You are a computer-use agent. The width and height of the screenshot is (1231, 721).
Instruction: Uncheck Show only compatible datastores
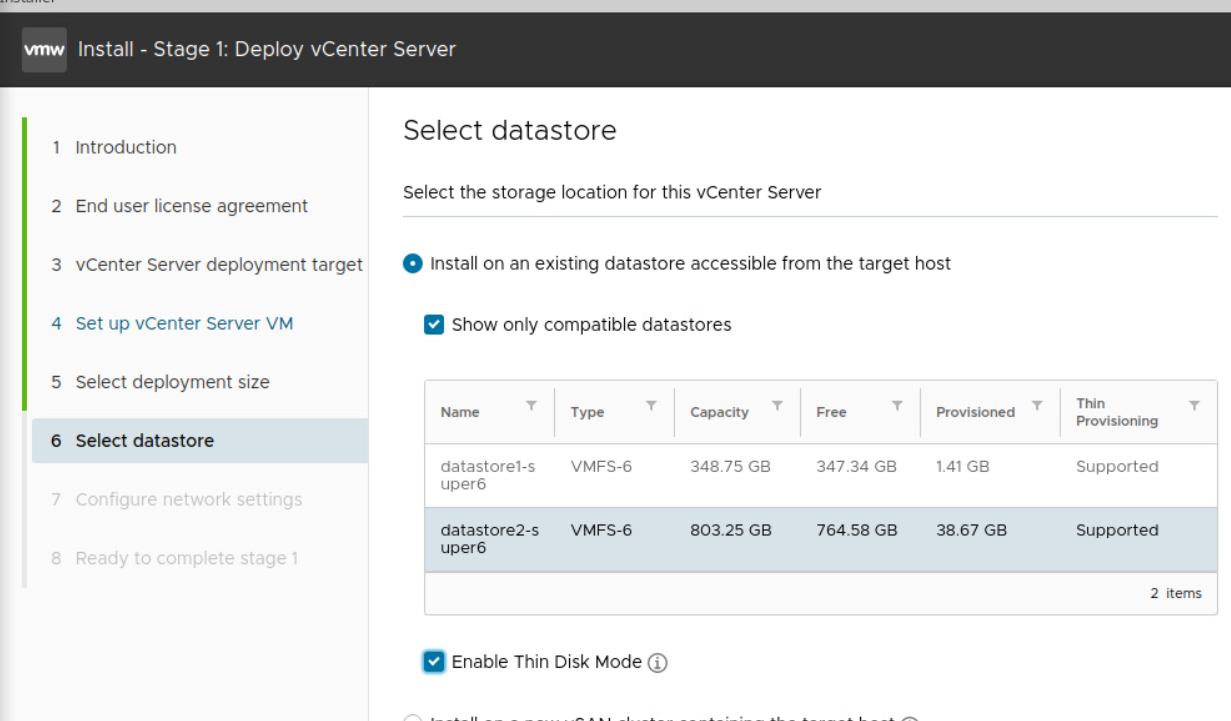click(434, 324)
